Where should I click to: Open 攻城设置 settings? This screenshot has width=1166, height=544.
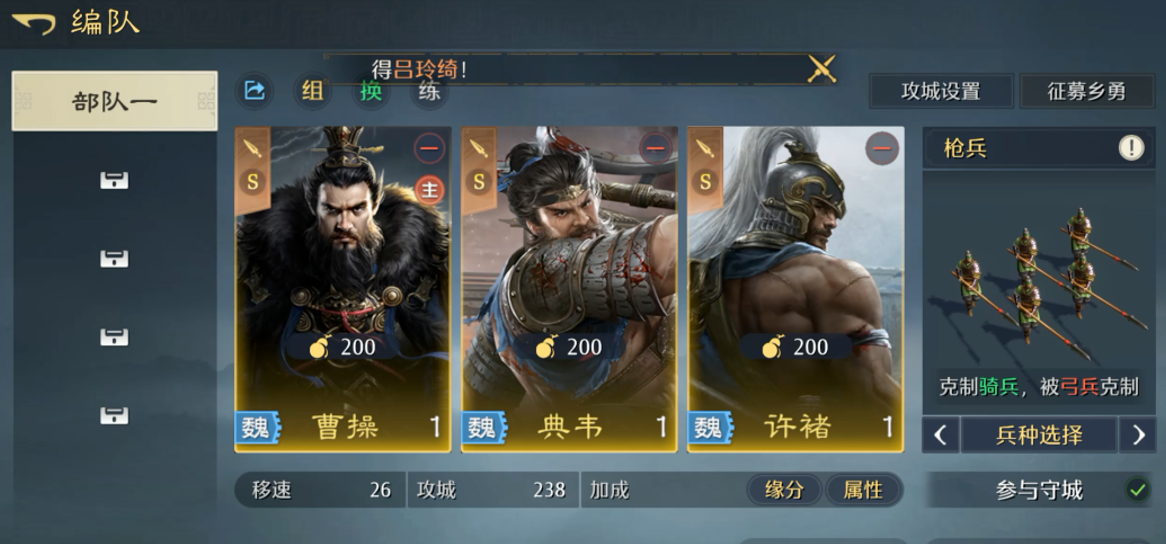tap(941, 91)
